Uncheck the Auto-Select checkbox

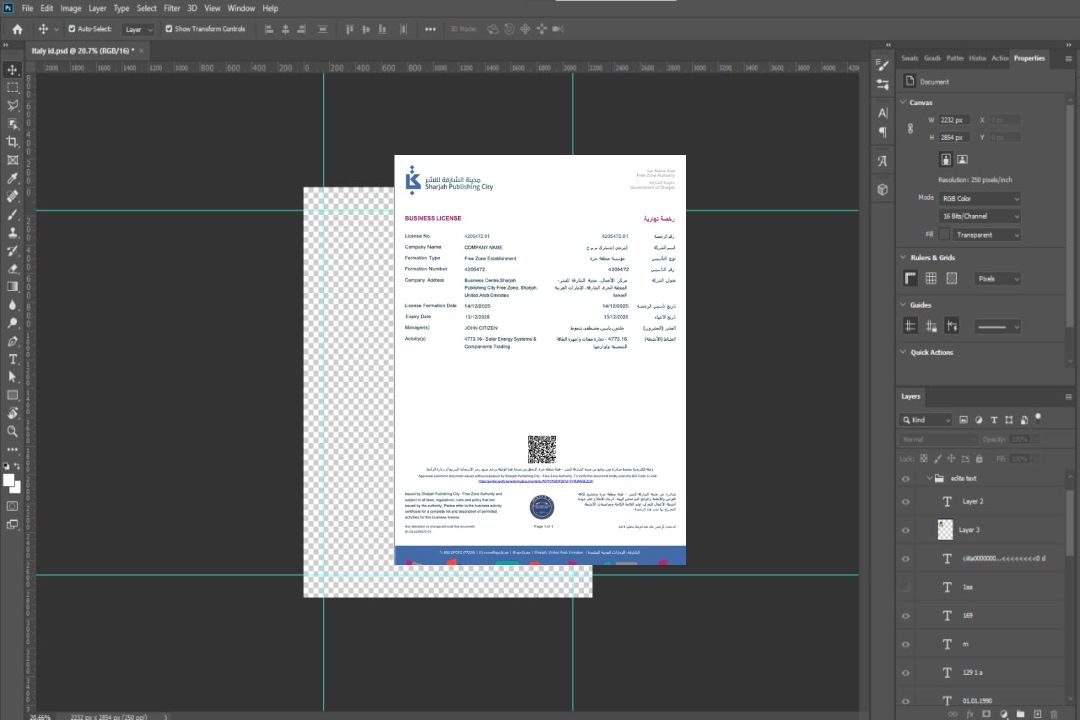(x=72, y=29)
